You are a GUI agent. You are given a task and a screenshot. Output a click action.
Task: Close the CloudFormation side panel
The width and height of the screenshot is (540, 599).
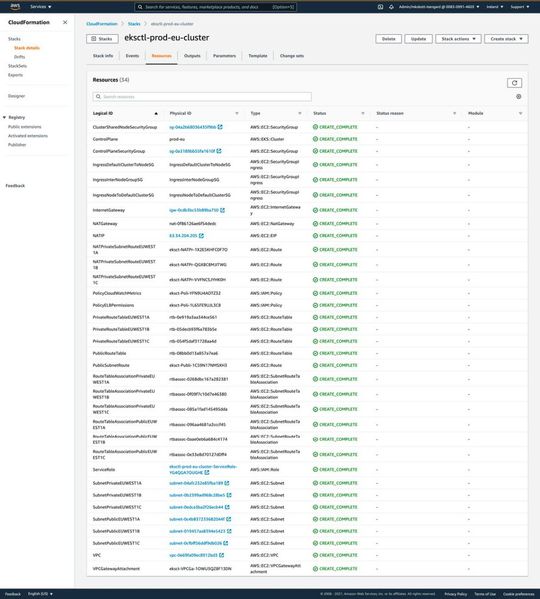click(65, 22)
